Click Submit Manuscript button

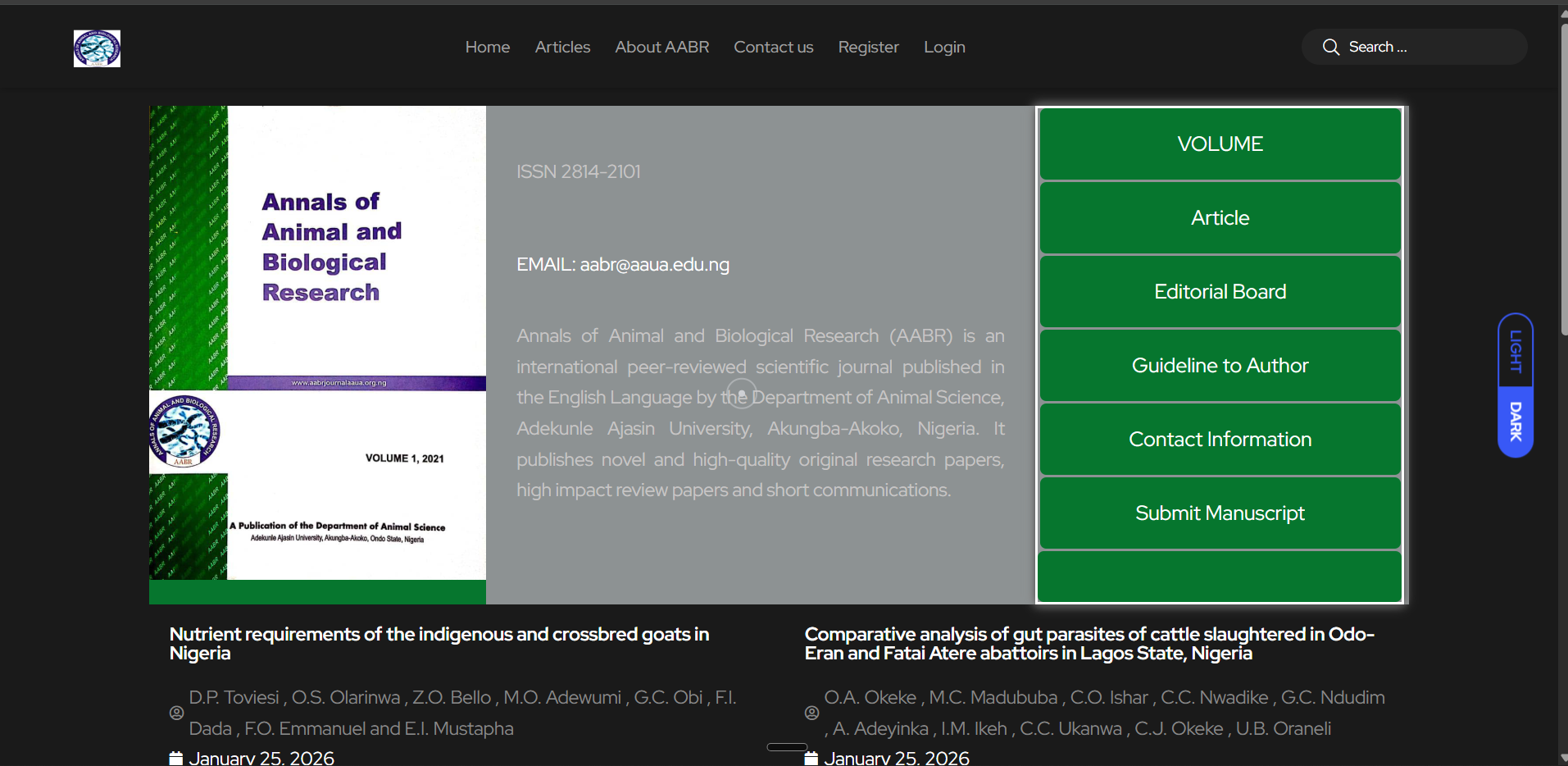click(1220, 513)
